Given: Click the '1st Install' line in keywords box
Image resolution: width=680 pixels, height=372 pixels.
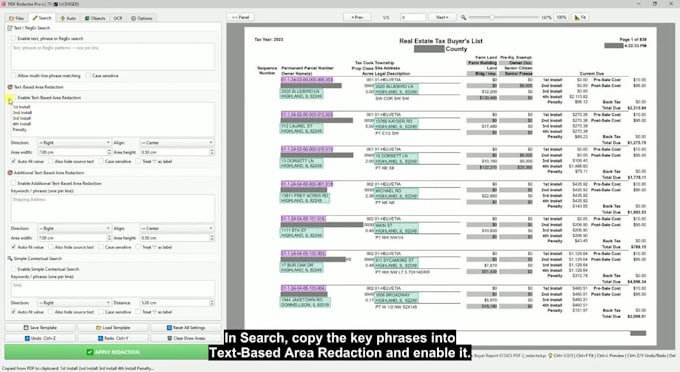Looking at the screenshot, I should pos(22,107).
